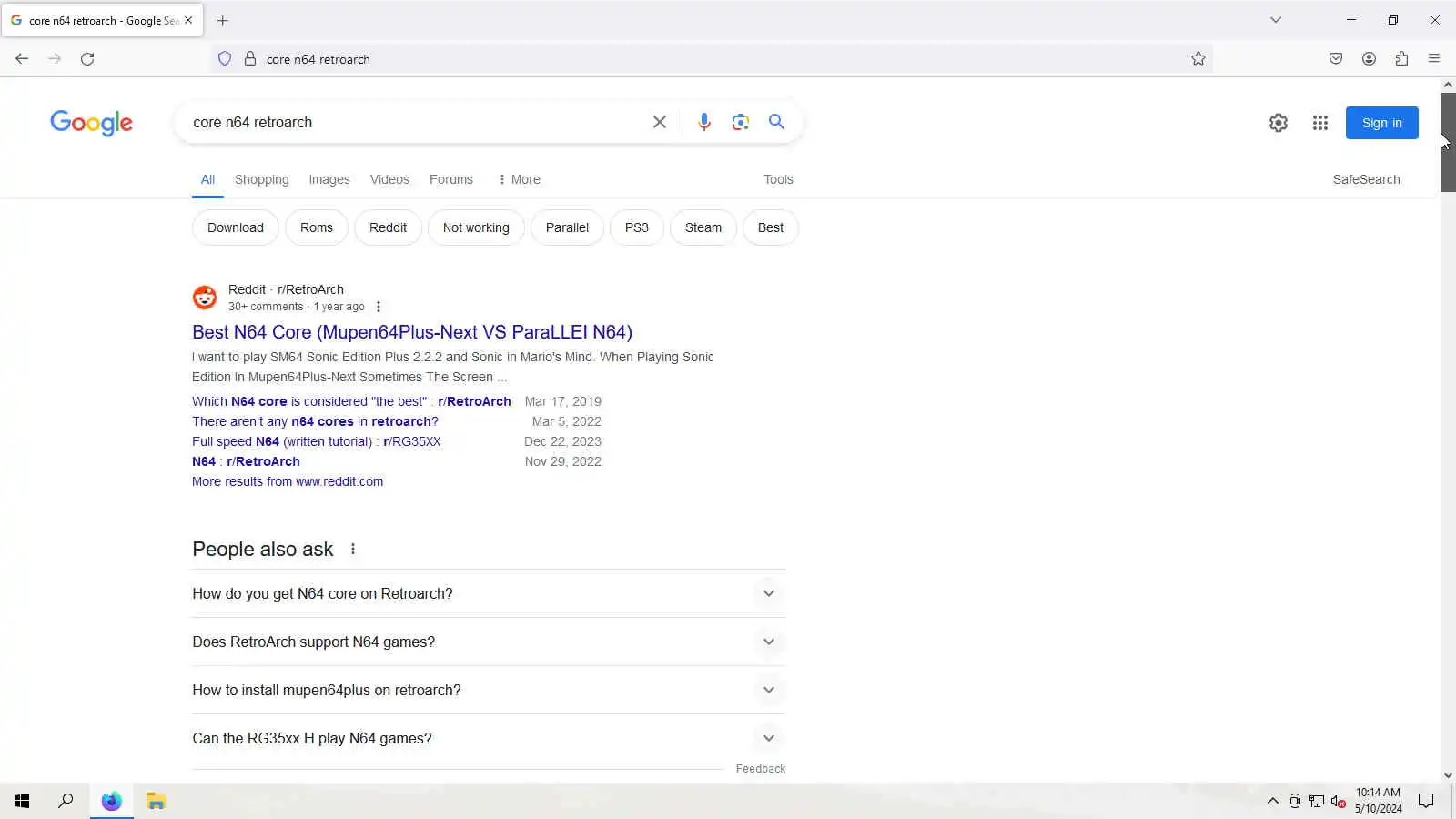Viewport: 1456px width, 819px height.
Task: Clear the Google search box
Action: click(x=660, y=122)
